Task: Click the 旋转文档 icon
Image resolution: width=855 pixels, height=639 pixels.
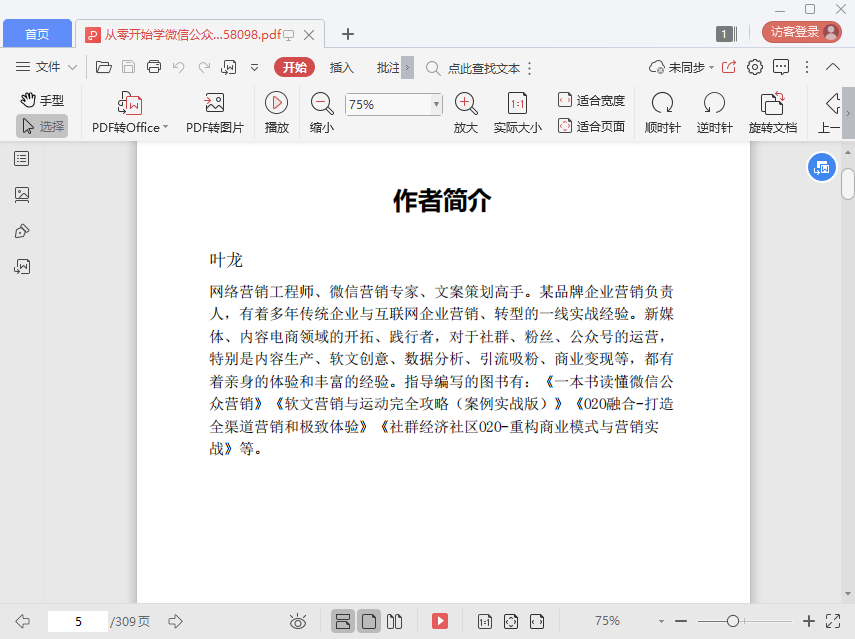Action: tap(772, 104)
